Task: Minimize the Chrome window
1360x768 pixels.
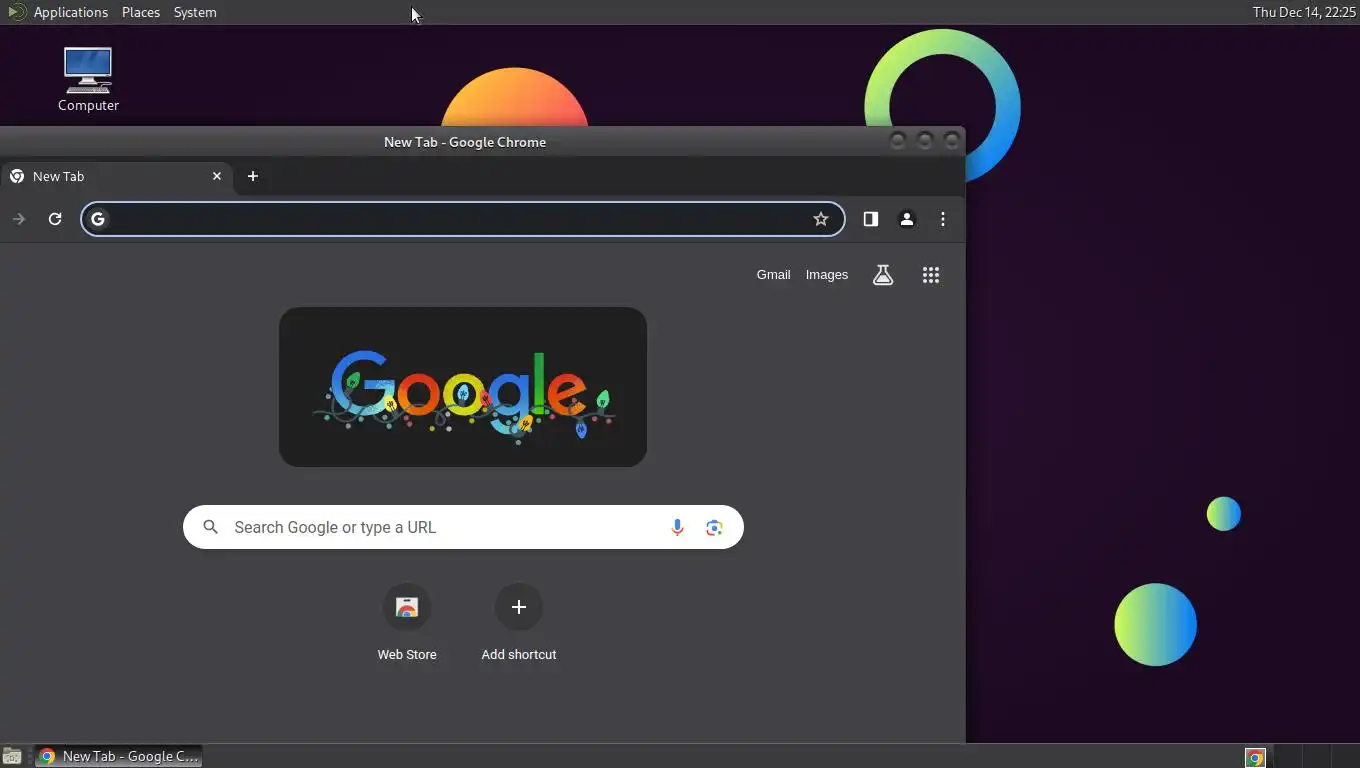Action: (897, 141)
